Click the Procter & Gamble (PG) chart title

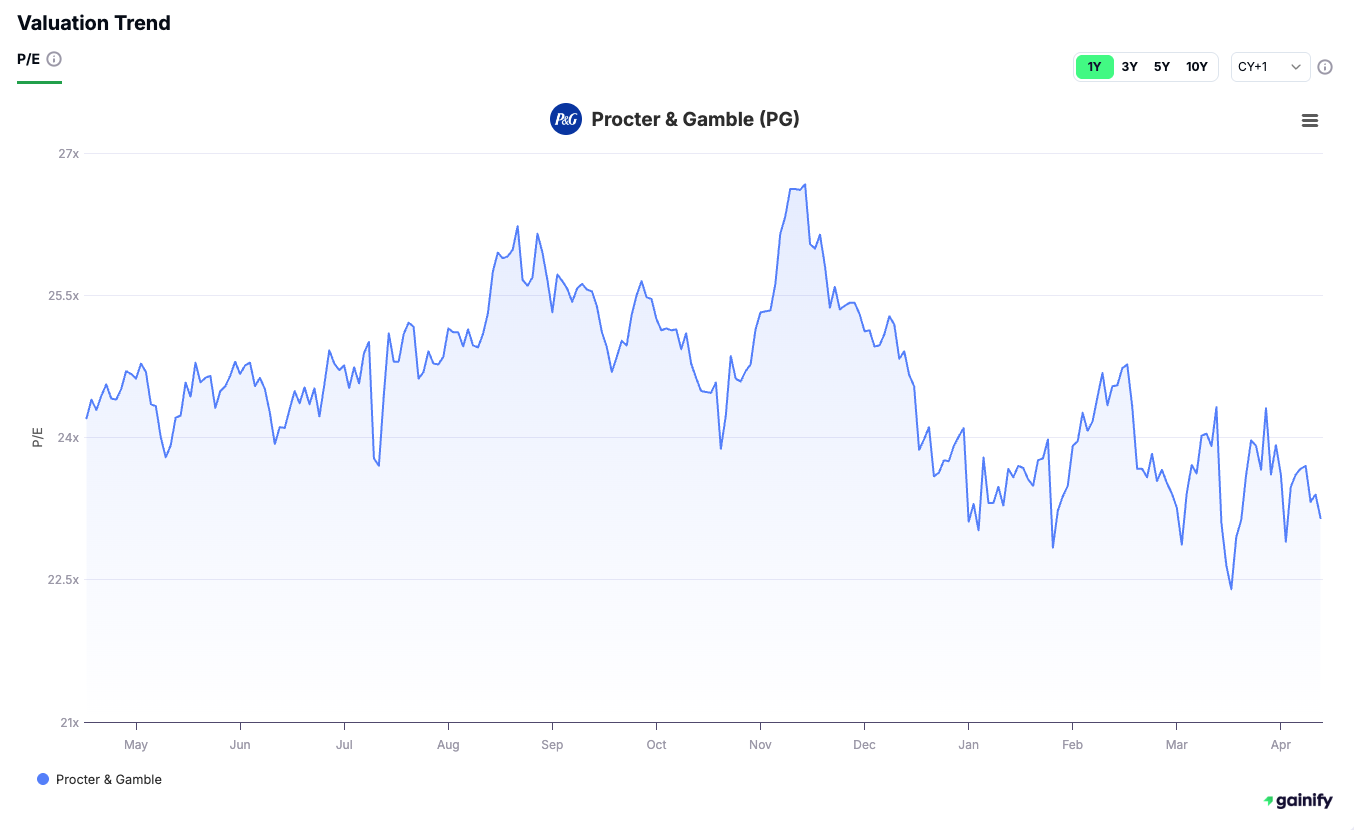point(695,119)
